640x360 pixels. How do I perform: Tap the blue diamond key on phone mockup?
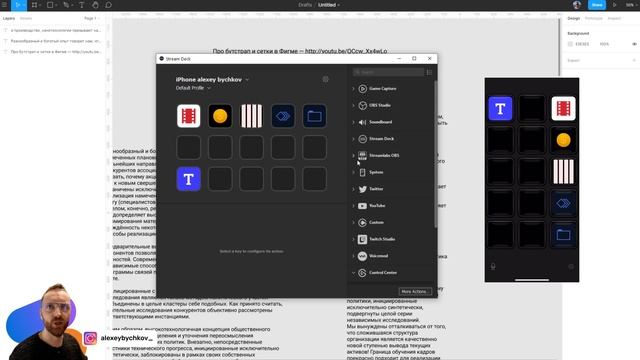(563, 203)
